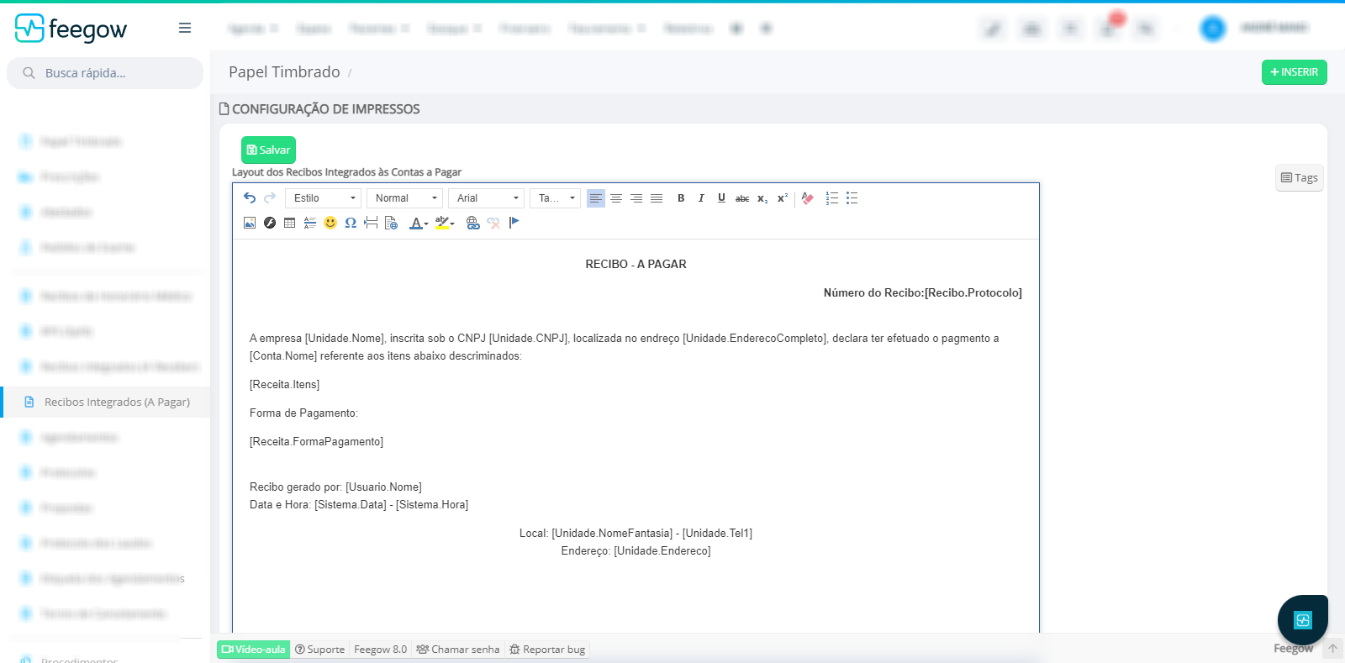
Task: Toggle bold formatting
Action: pyautogui.click(x=681, y=198)
